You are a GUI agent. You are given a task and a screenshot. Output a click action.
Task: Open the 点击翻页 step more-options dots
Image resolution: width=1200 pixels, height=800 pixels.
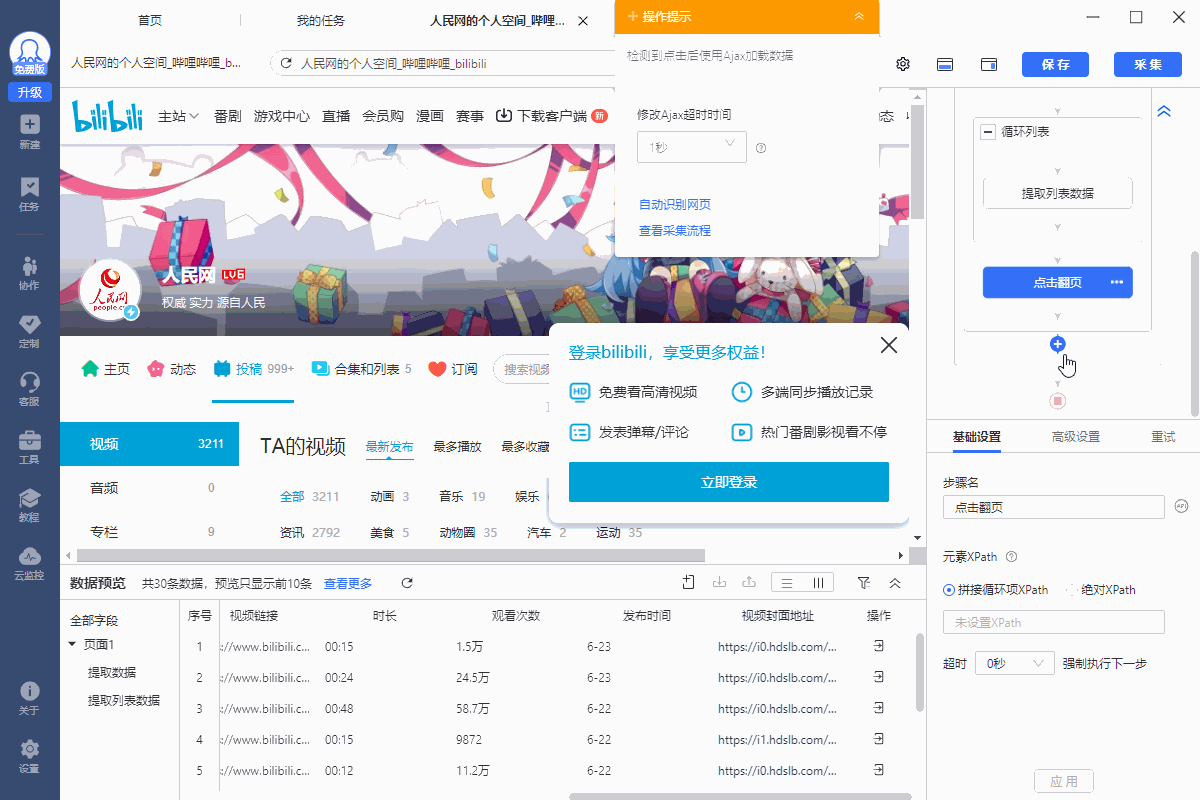1117,283
